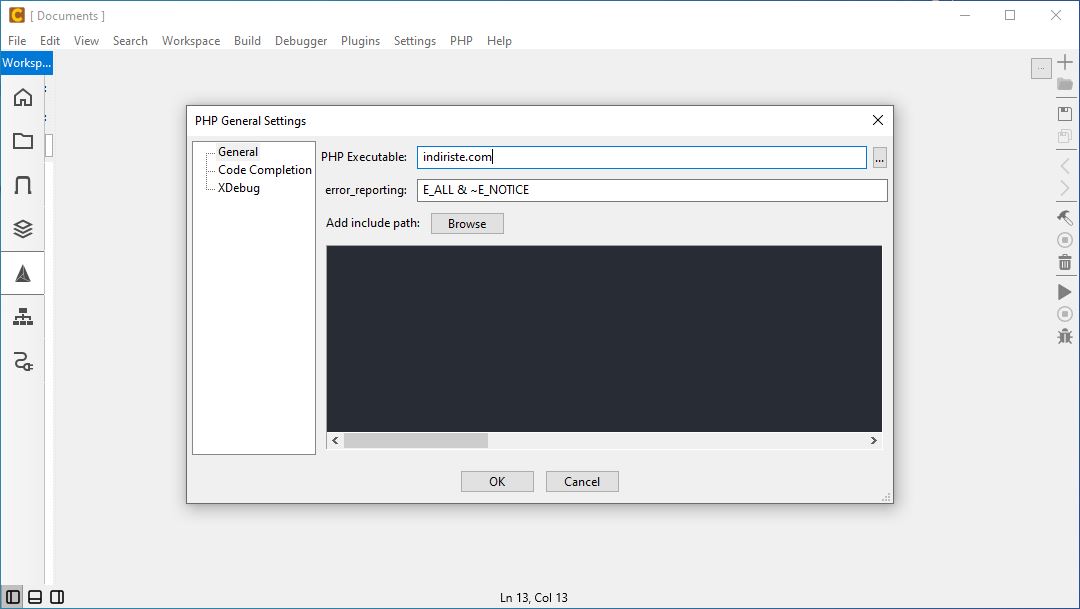1080x609 pixels.
Task: Open the Settings menu
Action: (415, 41)
